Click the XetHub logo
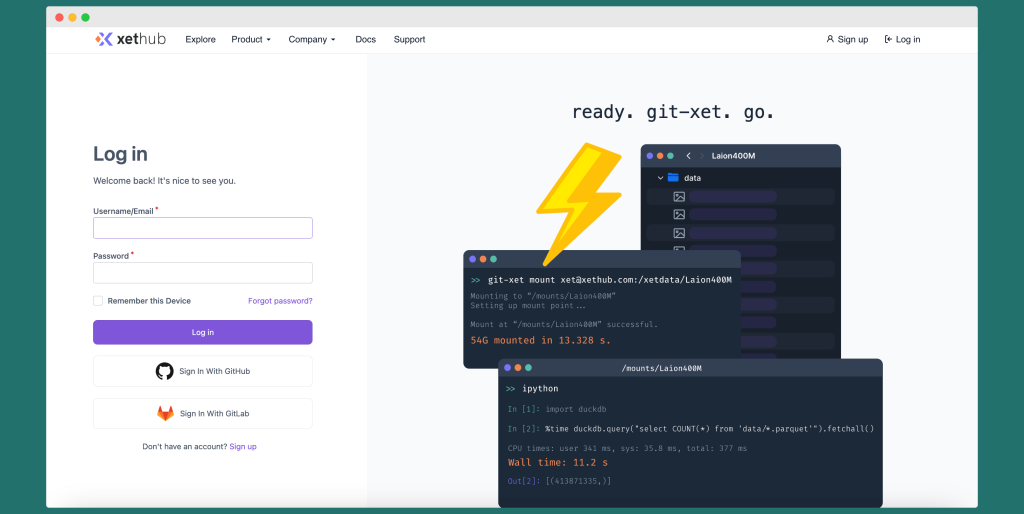Screen dimensions: 1024x514 pyautogui.click(x=131, y=39)
